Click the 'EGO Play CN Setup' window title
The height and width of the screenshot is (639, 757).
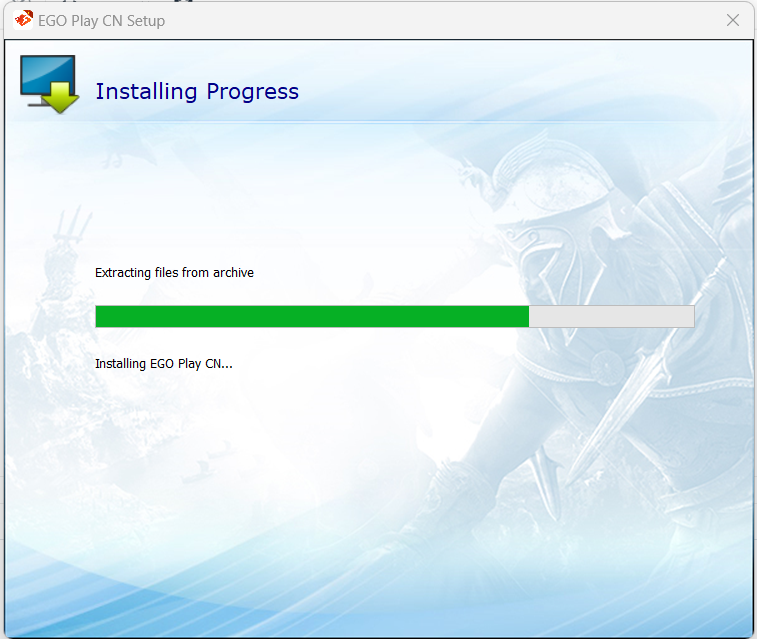[x=101, y=21]
